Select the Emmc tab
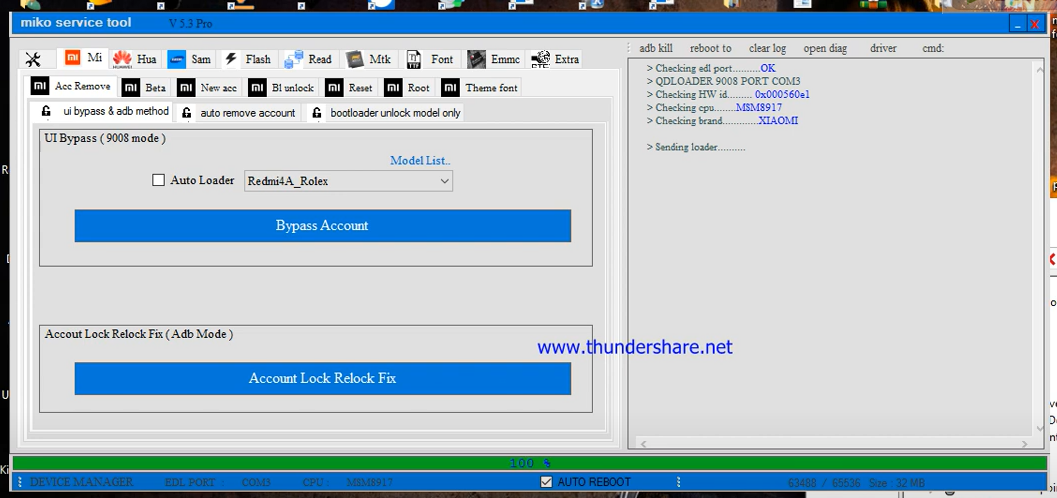1057x498 pixels. pos(494,59)
